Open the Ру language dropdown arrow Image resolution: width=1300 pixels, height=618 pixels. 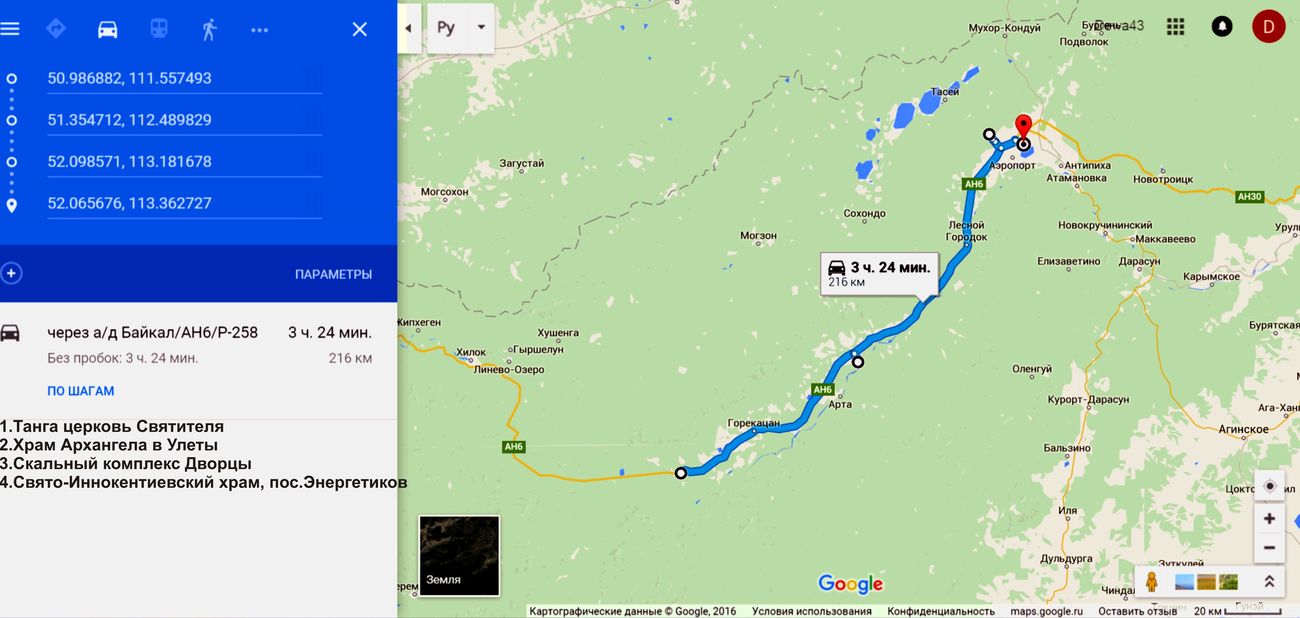coord(481,27)
